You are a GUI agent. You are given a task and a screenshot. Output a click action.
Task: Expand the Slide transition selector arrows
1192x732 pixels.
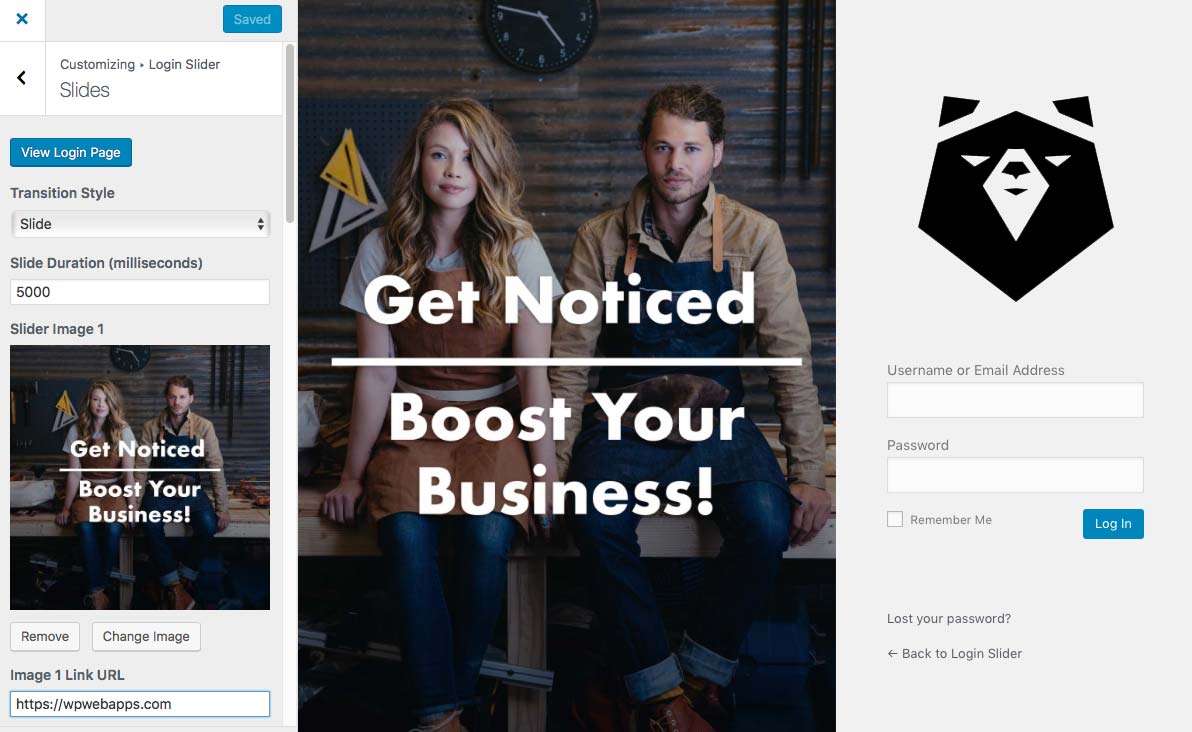click(x=262, y=224)
